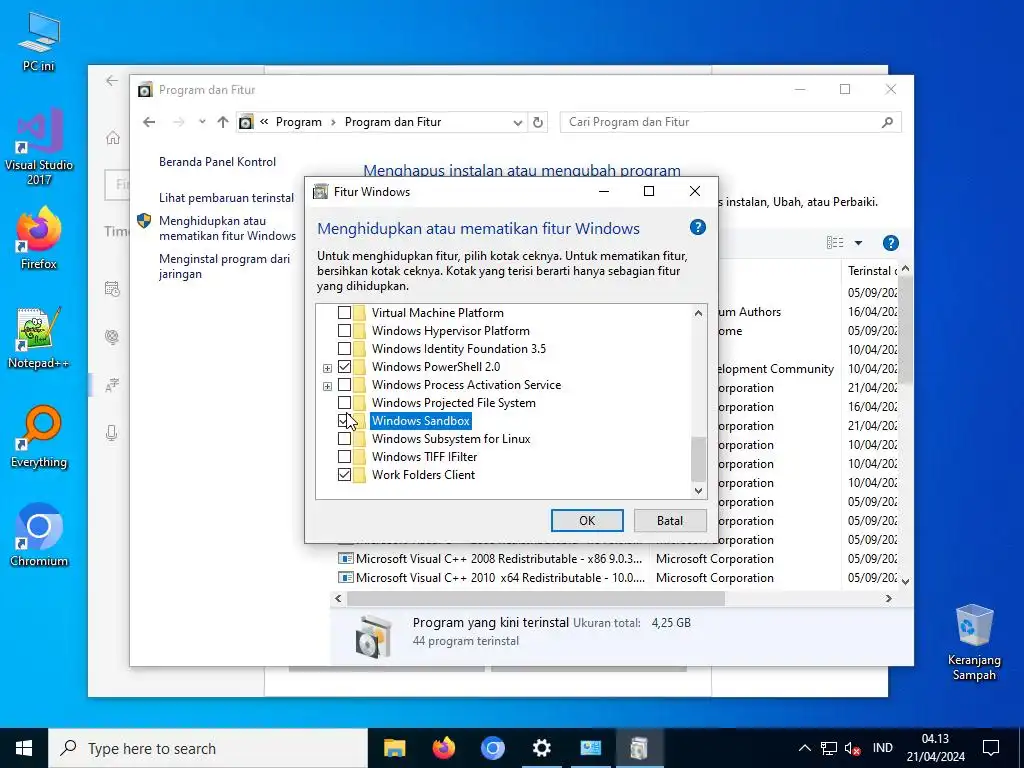
Task: Expand Windows Process Activation Service node
Action: [327, 387]
